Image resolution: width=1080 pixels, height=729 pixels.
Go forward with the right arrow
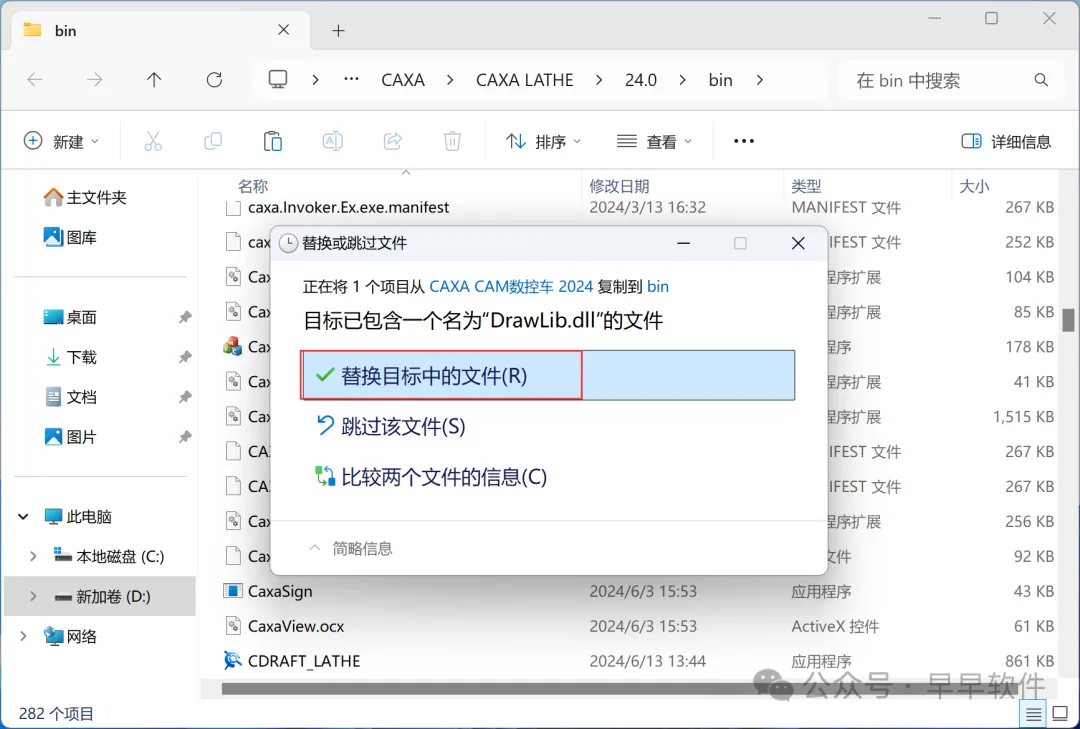pyautogui.click(x=94, y=80)
